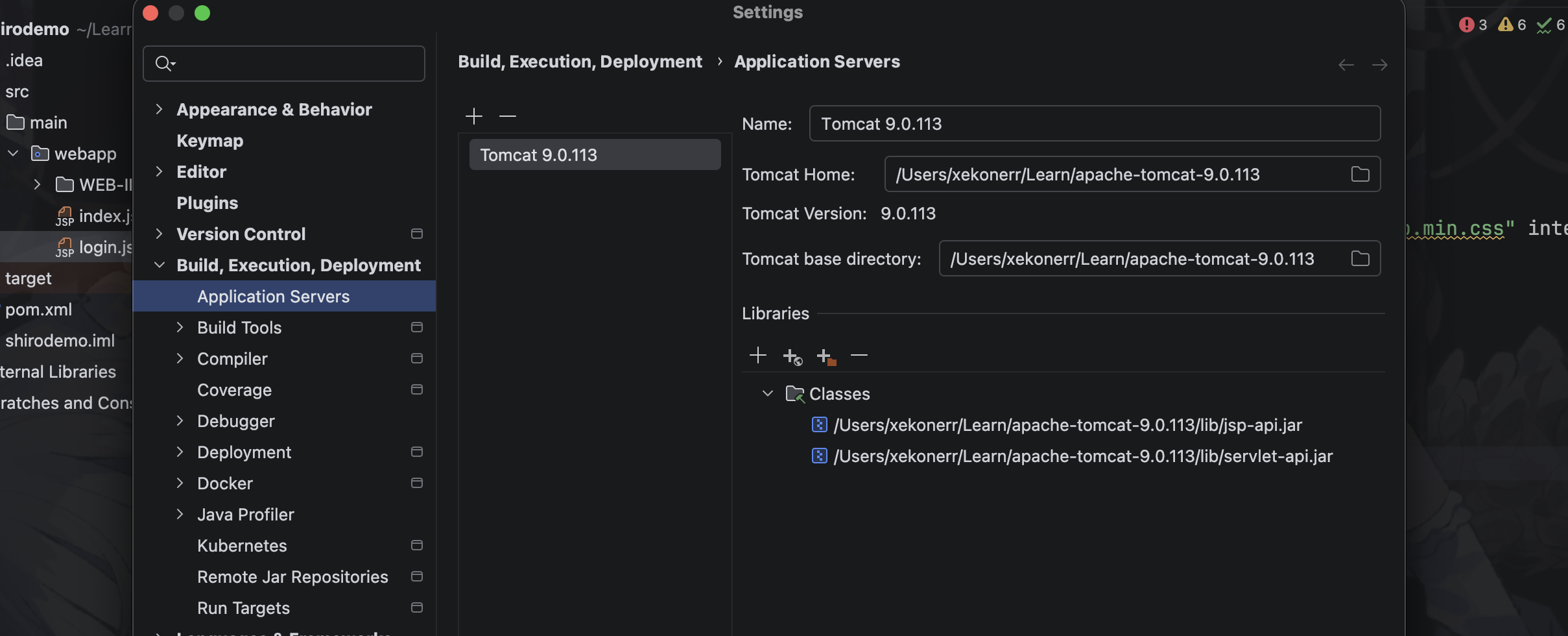This screenshot has width=1568, height=636.
Task: Click the add application server plus icon
Action: pyautogui.click(x=474, y=116)
